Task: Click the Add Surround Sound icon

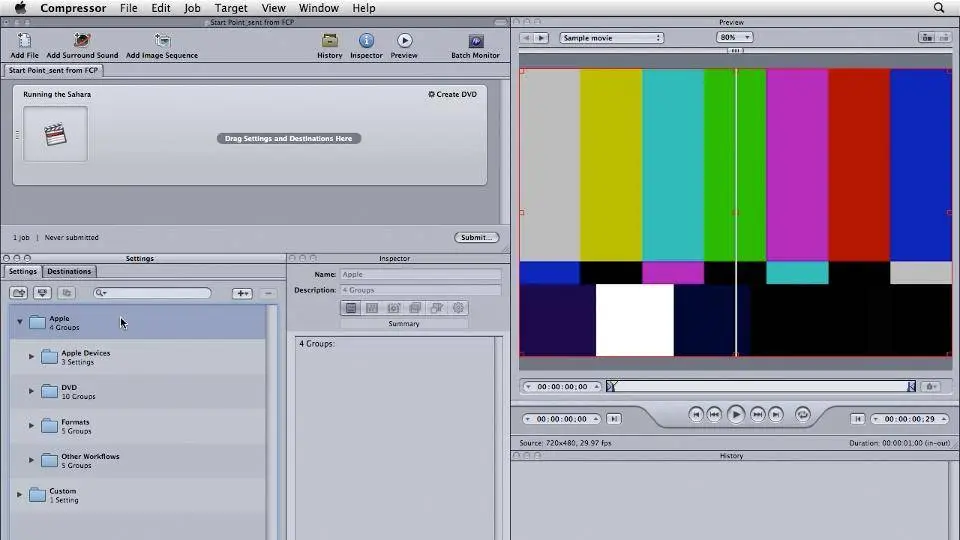Action: click(x=82, y=45)
